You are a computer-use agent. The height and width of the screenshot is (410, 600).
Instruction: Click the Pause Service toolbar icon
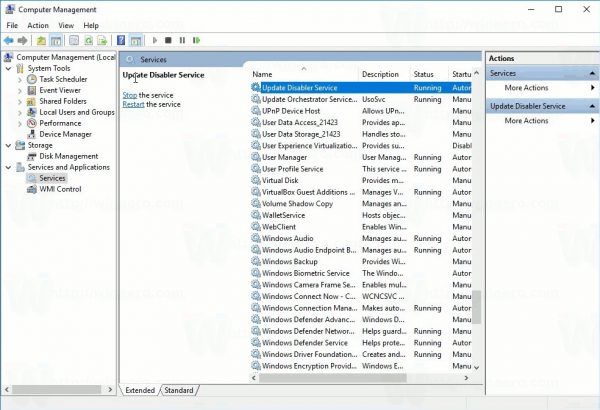pos(182,40)
